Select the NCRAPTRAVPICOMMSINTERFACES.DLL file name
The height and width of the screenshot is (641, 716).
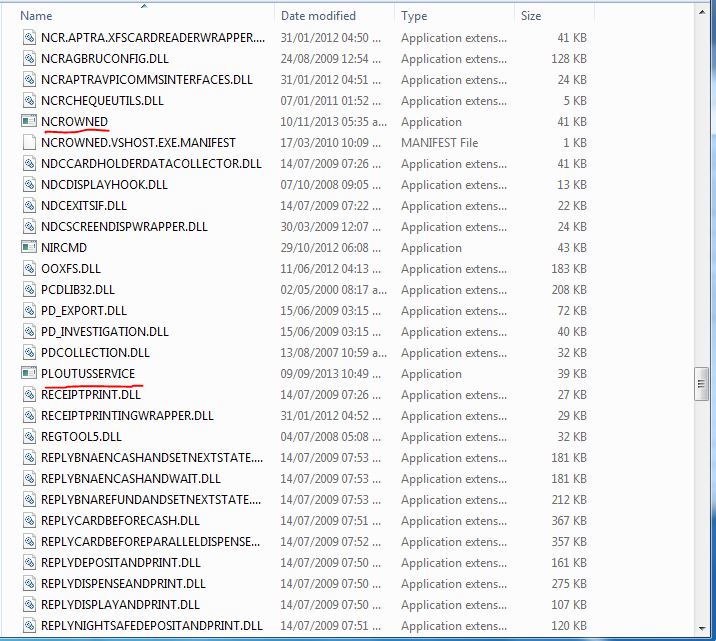147,79
